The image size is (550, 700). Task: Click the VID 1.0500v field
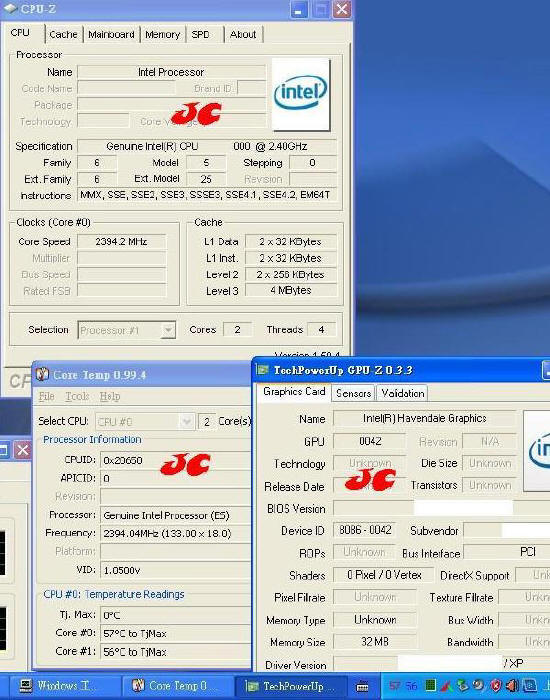tap(176, 570)
